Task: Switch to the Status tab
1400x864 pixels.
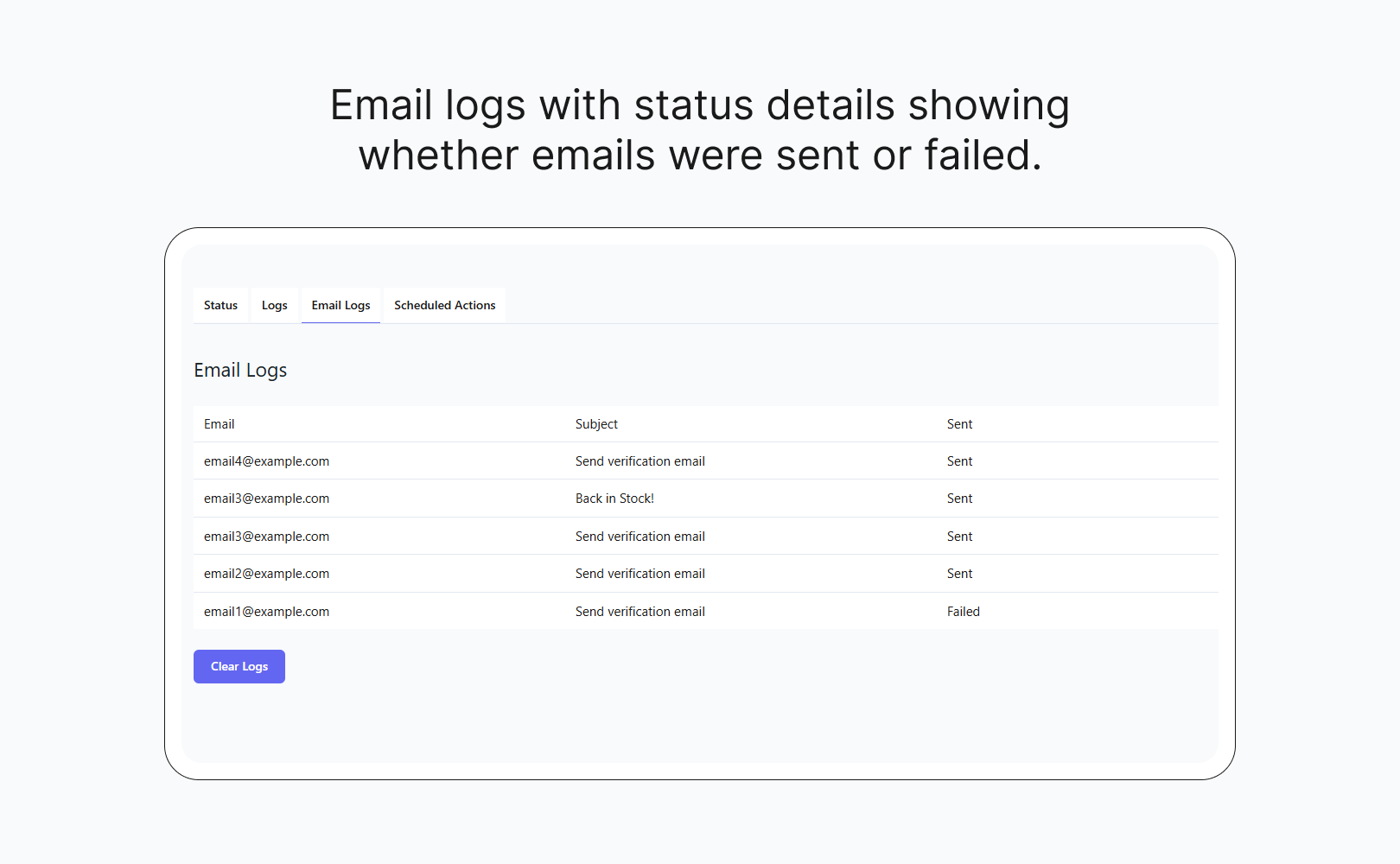Action: 220,305
